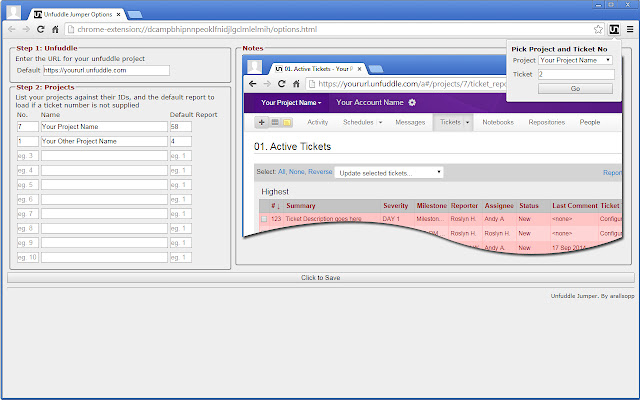Edit the Your Other Project Name field
Screen dimensions: 640x400
(x=104, y=141)
